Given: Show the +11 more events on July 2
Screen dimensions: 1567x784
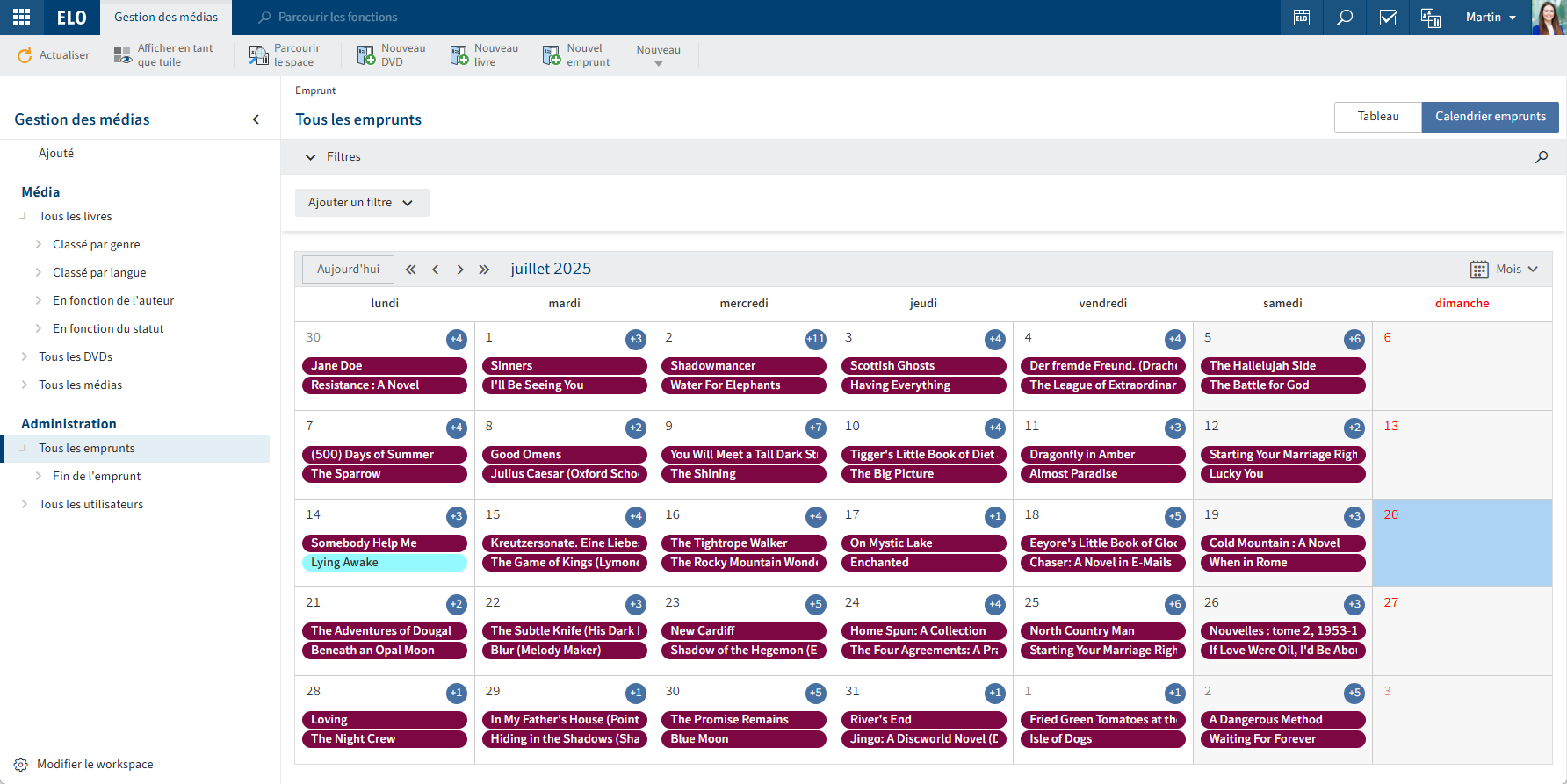Looking at the screenshot, I should [x=815, y=339].
